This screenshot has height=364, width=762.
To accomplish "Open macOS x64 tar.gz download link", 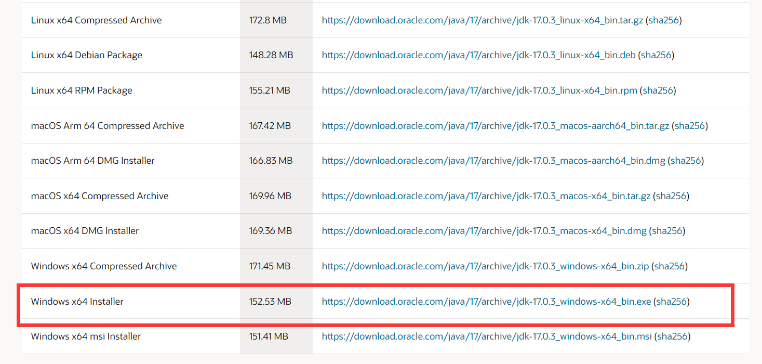I will [x=486, y=196].
